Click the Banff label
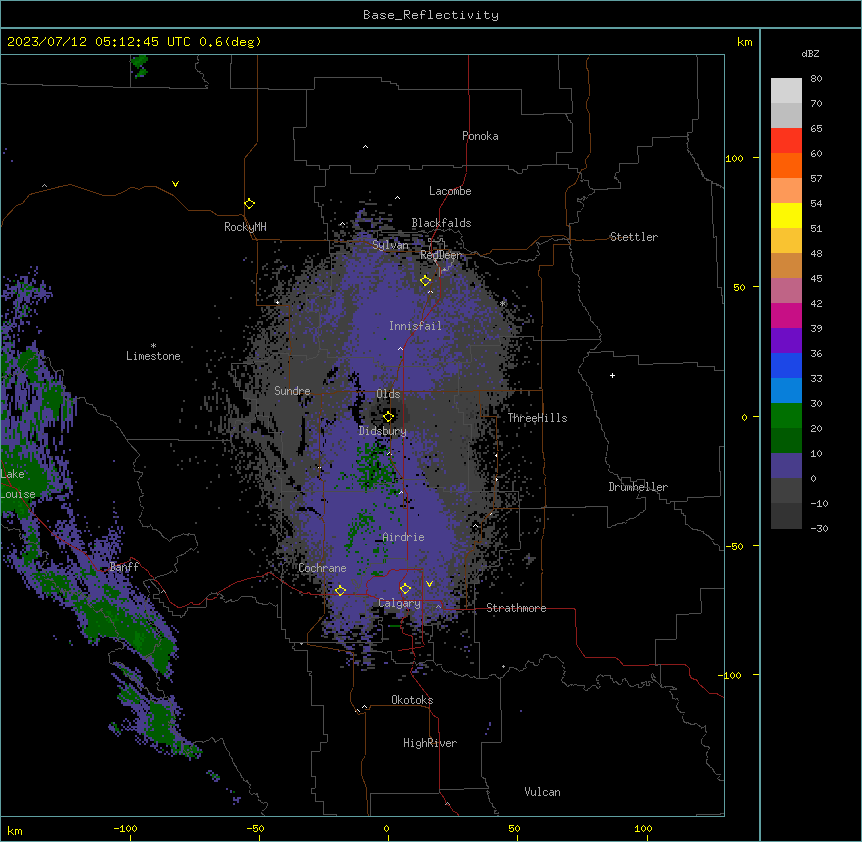This screenshot has height=842, width=862. [x=124, y=567]
